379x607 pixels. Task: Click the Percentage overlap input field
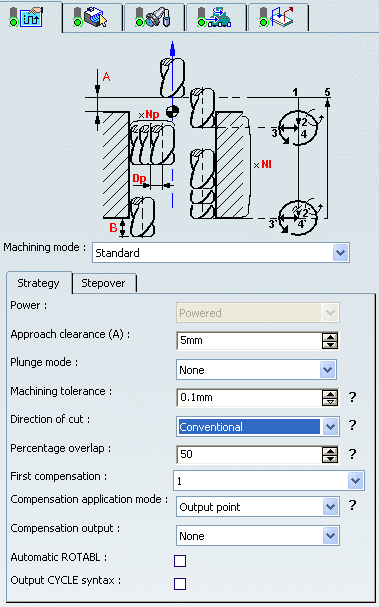click(250, 454)
